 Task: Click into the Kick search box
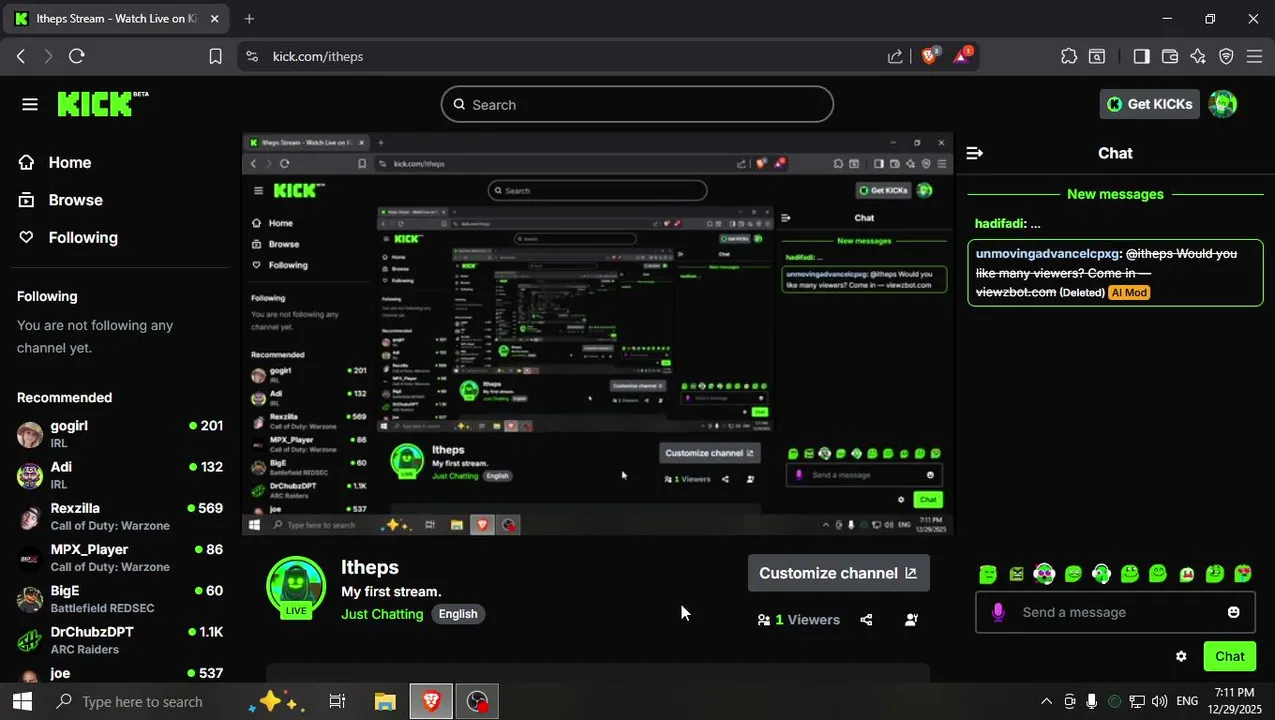637,104
